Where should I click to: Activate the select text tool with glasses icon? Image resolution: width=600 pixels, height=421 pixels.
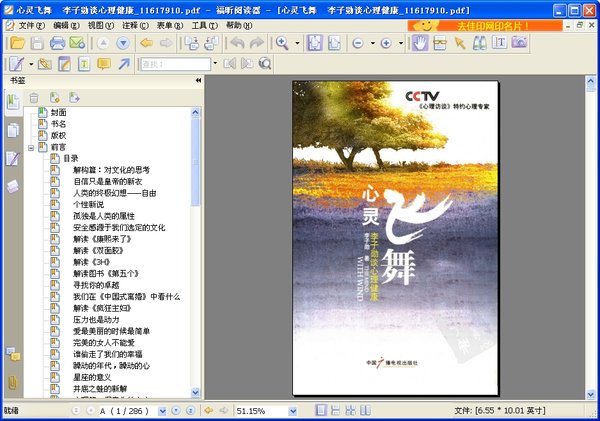pos(440,43)
